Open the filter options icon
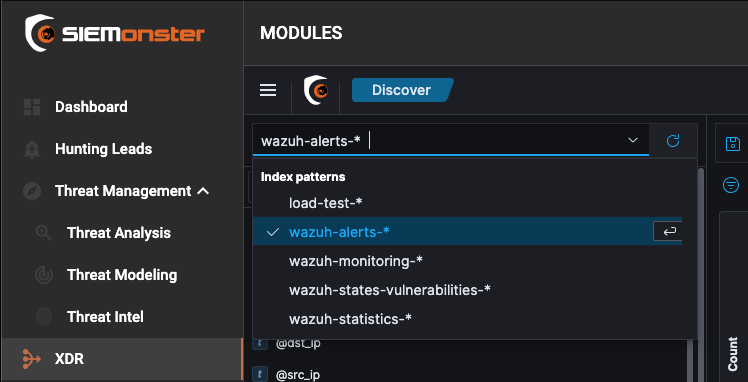Viewport: 748px width, 382px height. [x=730, y=185]
